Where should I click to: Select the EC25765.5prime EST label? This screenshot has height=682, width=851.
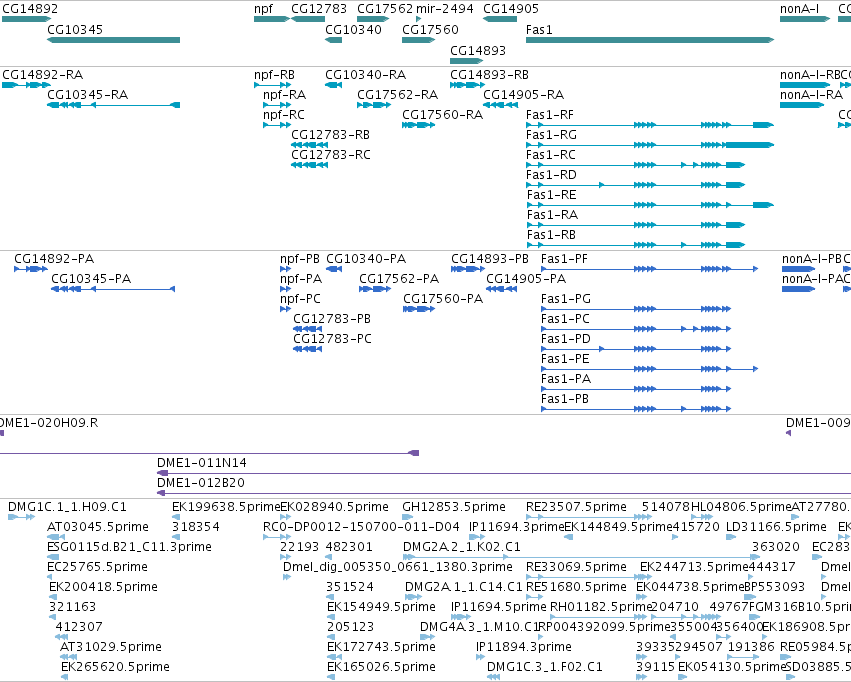pos(98,566)
